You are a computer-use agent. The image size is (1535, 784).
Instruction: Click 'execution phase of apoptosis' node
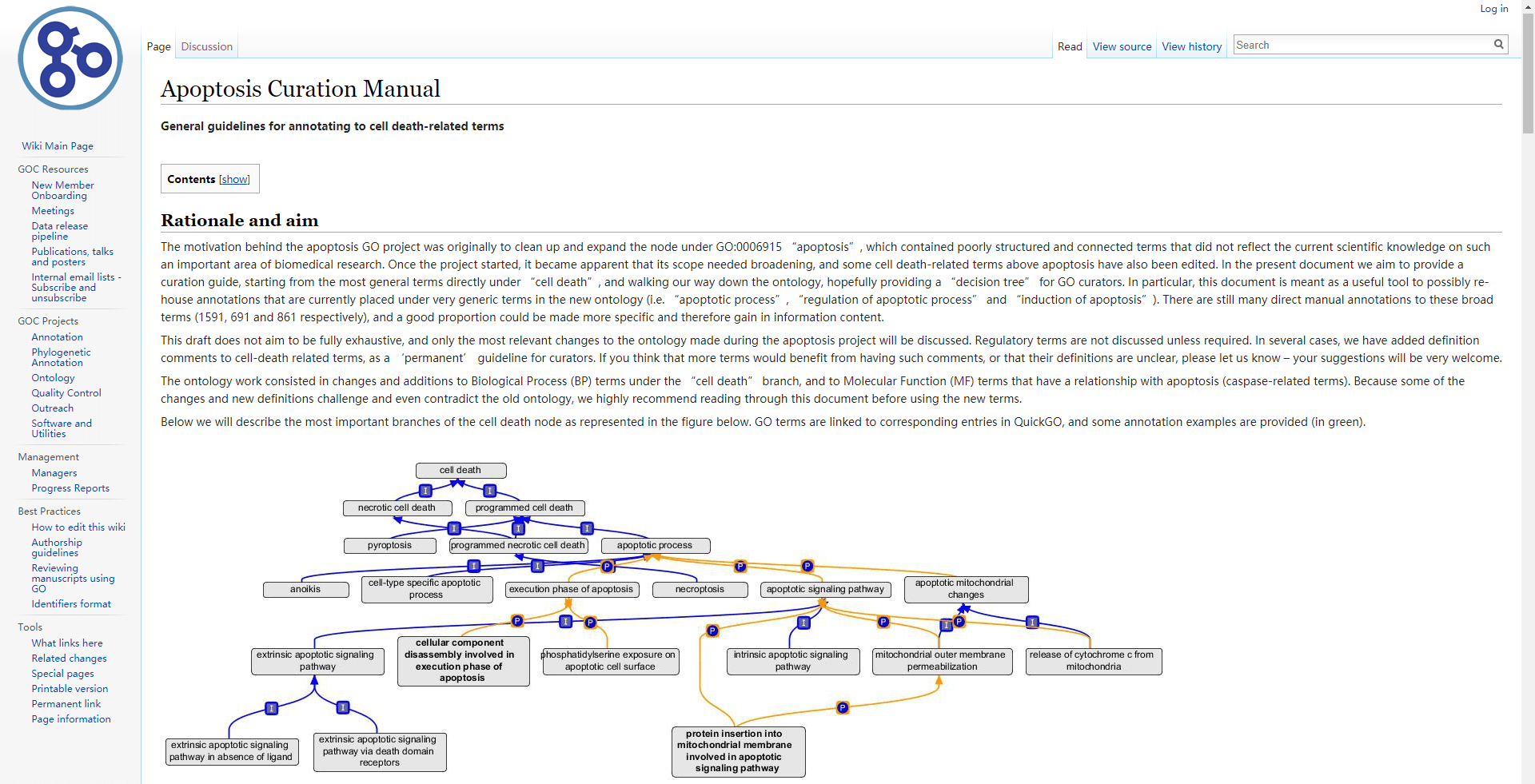click(x=572, y=590)
